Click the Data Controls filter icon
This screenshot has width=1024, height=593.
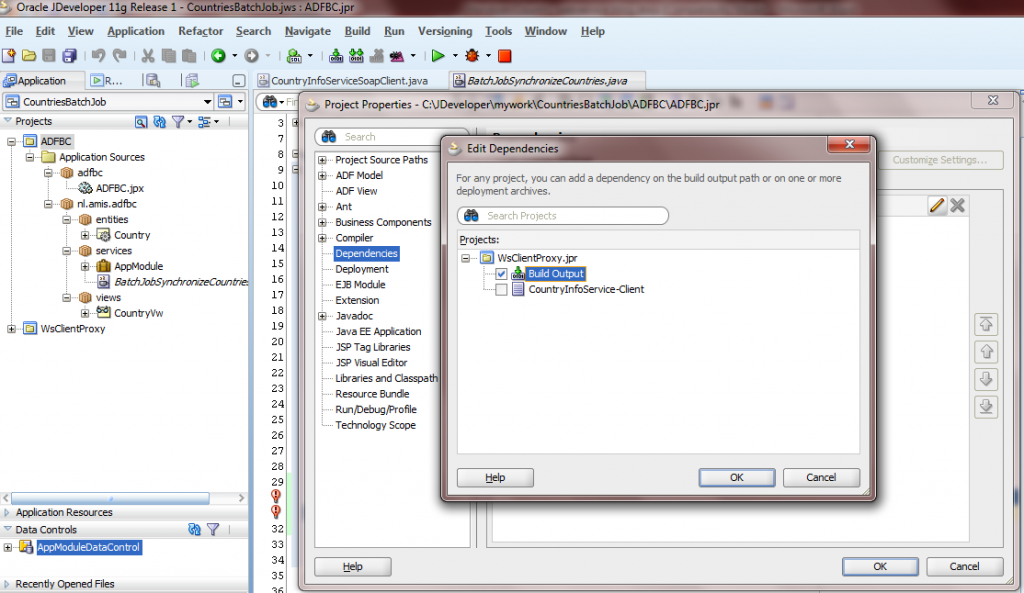[x=213, y=530]
